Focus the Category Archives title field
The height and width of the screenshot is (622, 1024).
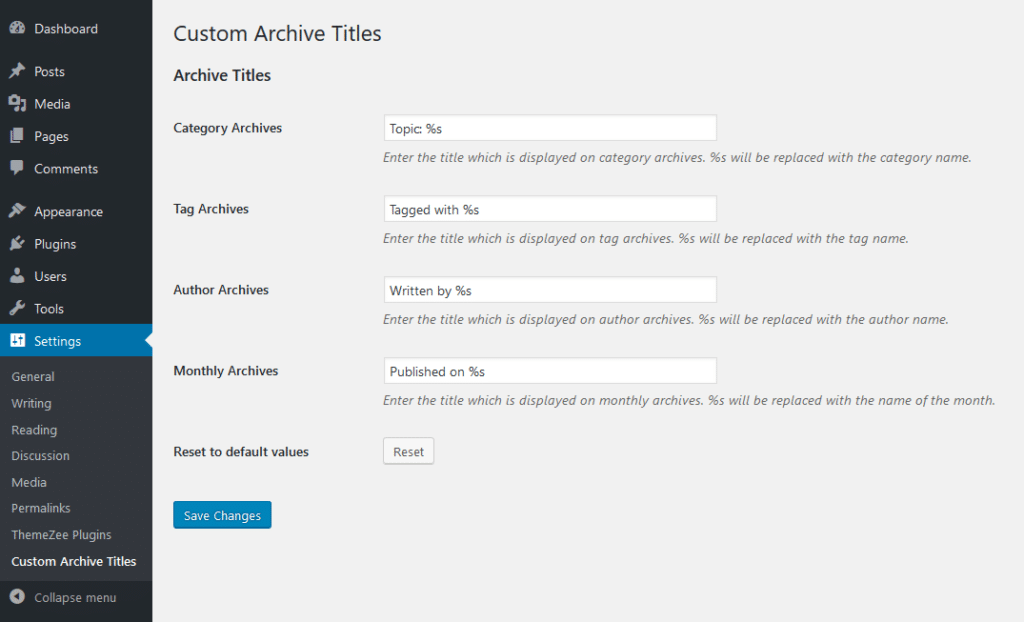click(550, 127)
